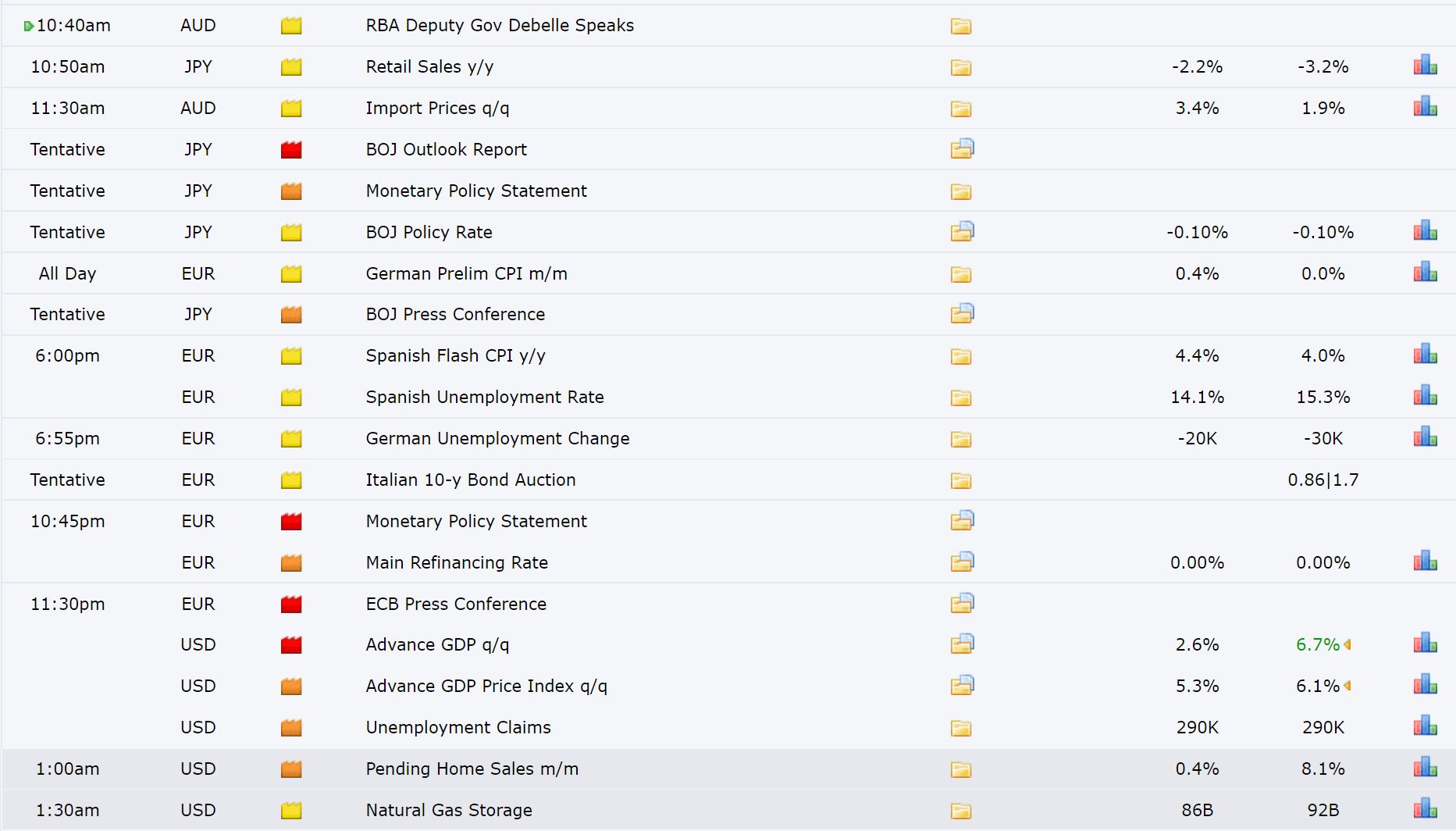Image resolution: width=1456 pixels, height=831 pixels.
Task: Open detail folder for German Prelim CPI m/m
Action: [x=961, y=274]
